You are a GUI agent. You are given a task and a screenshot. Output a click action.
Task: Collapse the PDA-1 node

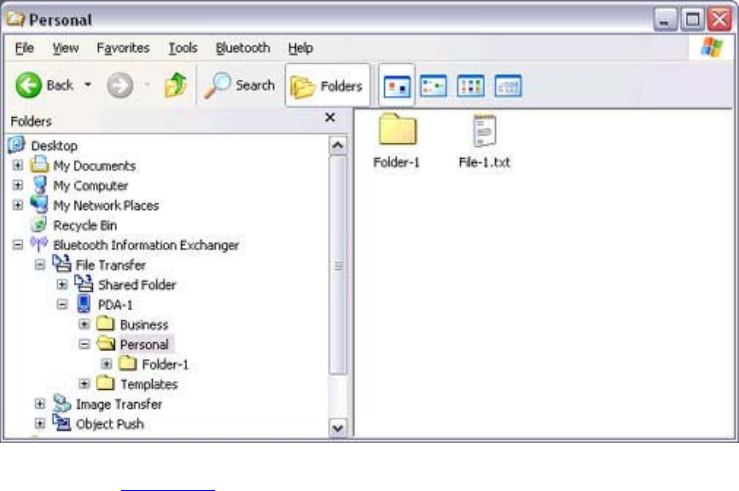(62, 304)
